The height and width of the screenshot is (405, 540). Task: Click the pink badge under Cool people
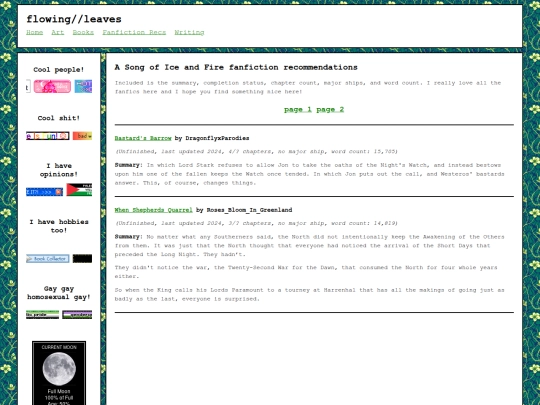point(52,86)
